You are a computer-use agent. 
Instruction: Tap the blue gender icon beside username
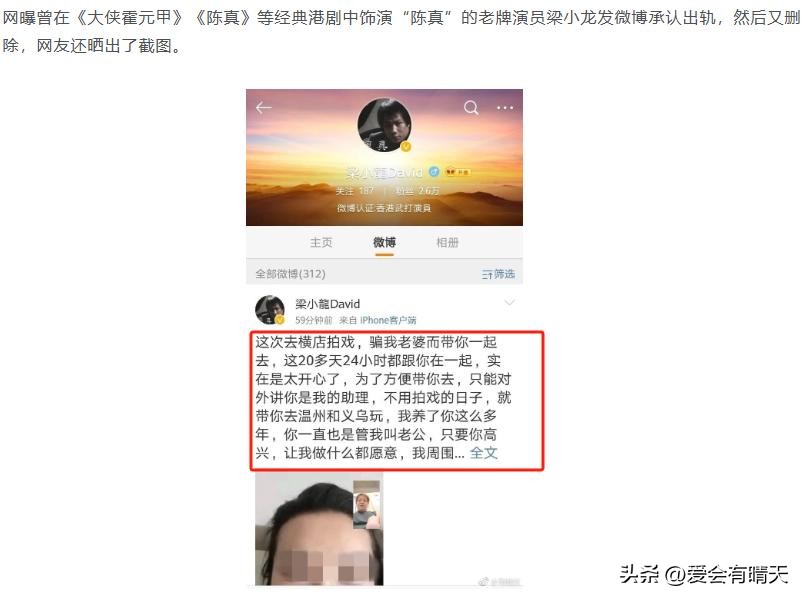[434, 171]
